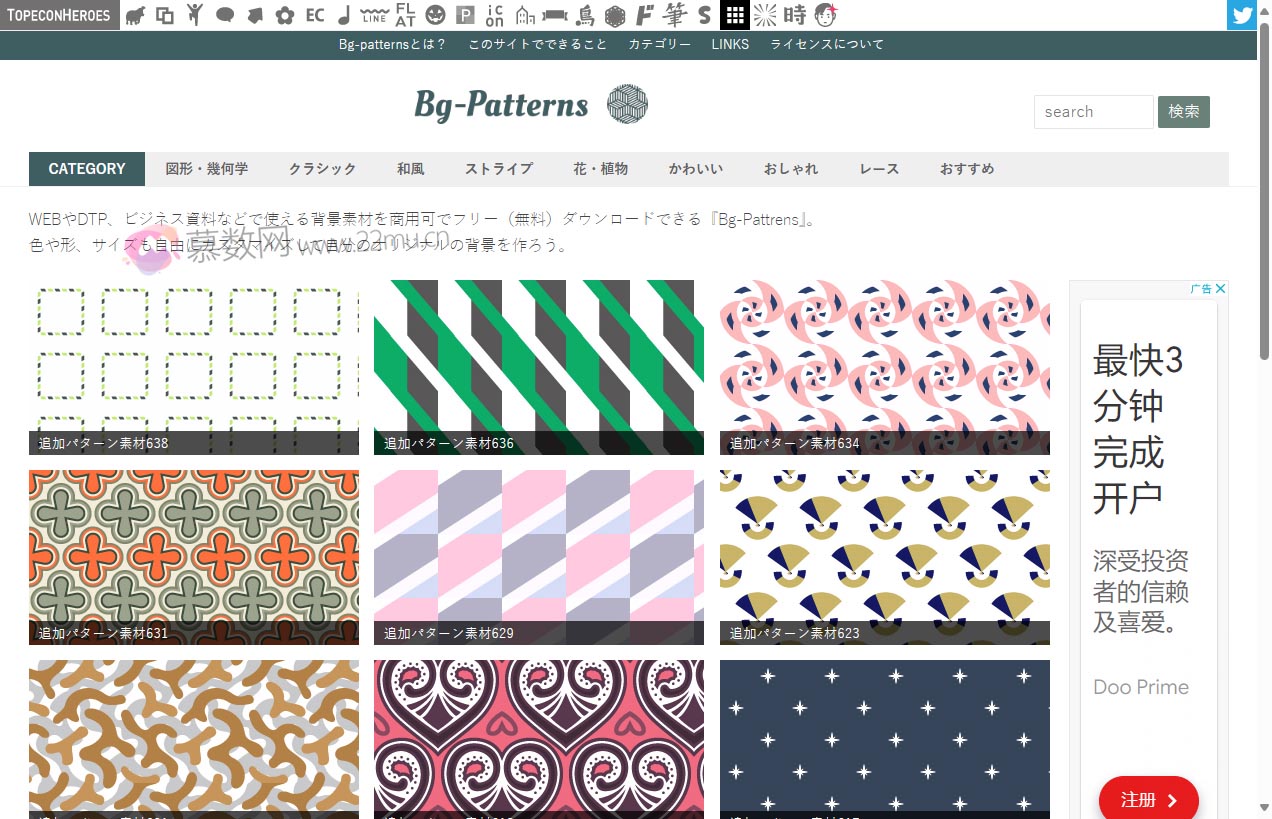Click the Bg-Patterns hexagonal logo emblem
The image size is (1272, 819).
(x=628, y=104)
